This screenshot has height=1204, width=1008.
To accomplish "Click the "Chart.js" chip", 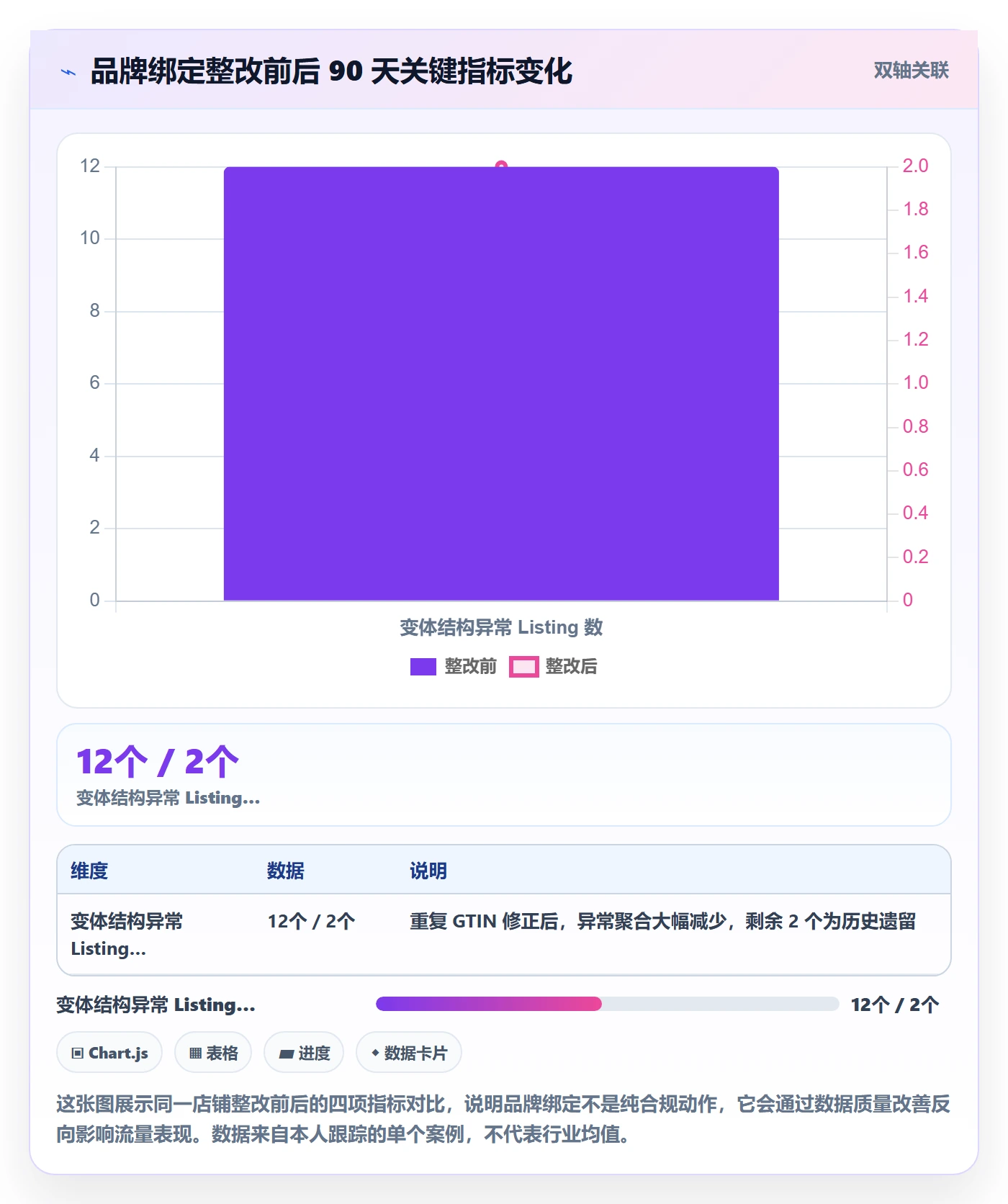I will [x=109, y=1053].
